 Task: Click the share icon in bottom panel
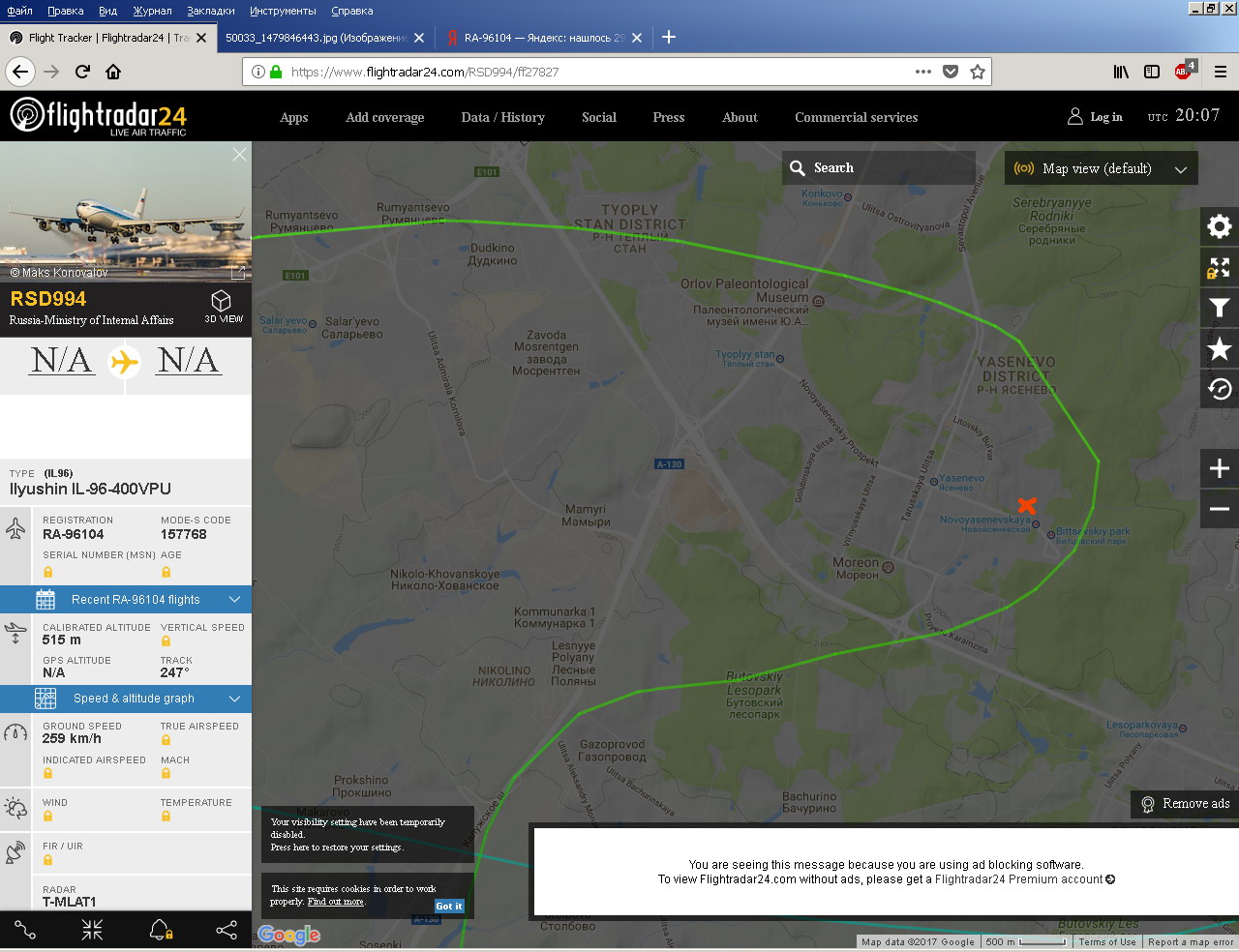coord(227,931)
